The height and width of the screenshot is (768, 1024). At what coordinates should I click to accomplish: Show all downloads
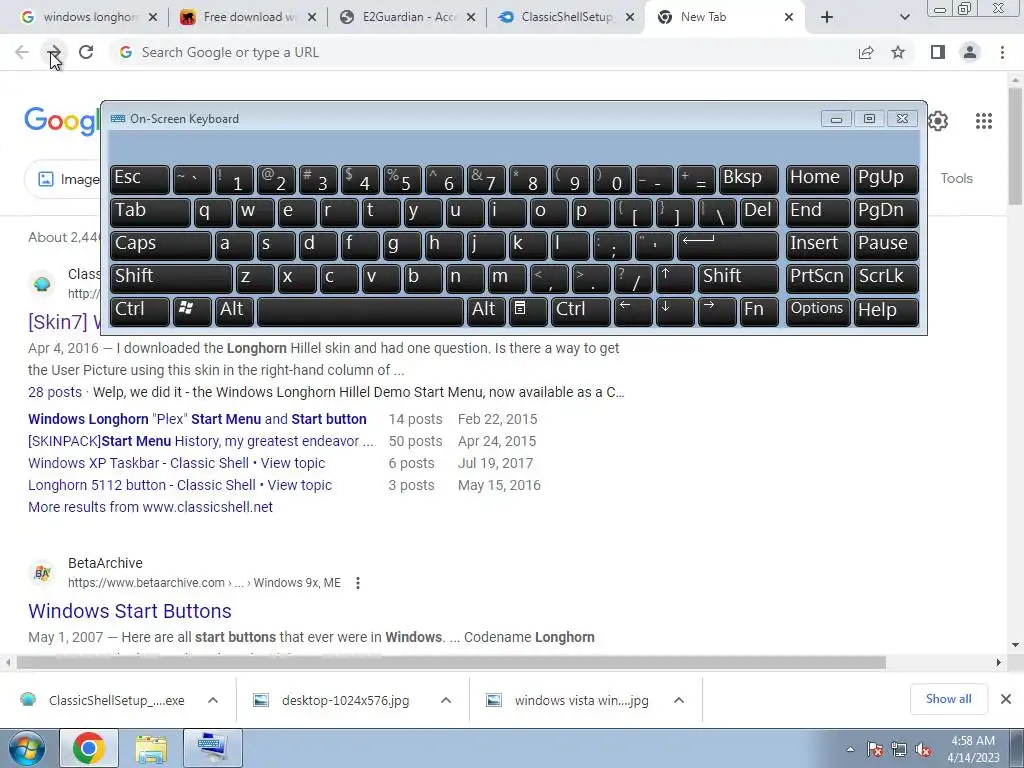pyautogui.click(x=948, y=699)
